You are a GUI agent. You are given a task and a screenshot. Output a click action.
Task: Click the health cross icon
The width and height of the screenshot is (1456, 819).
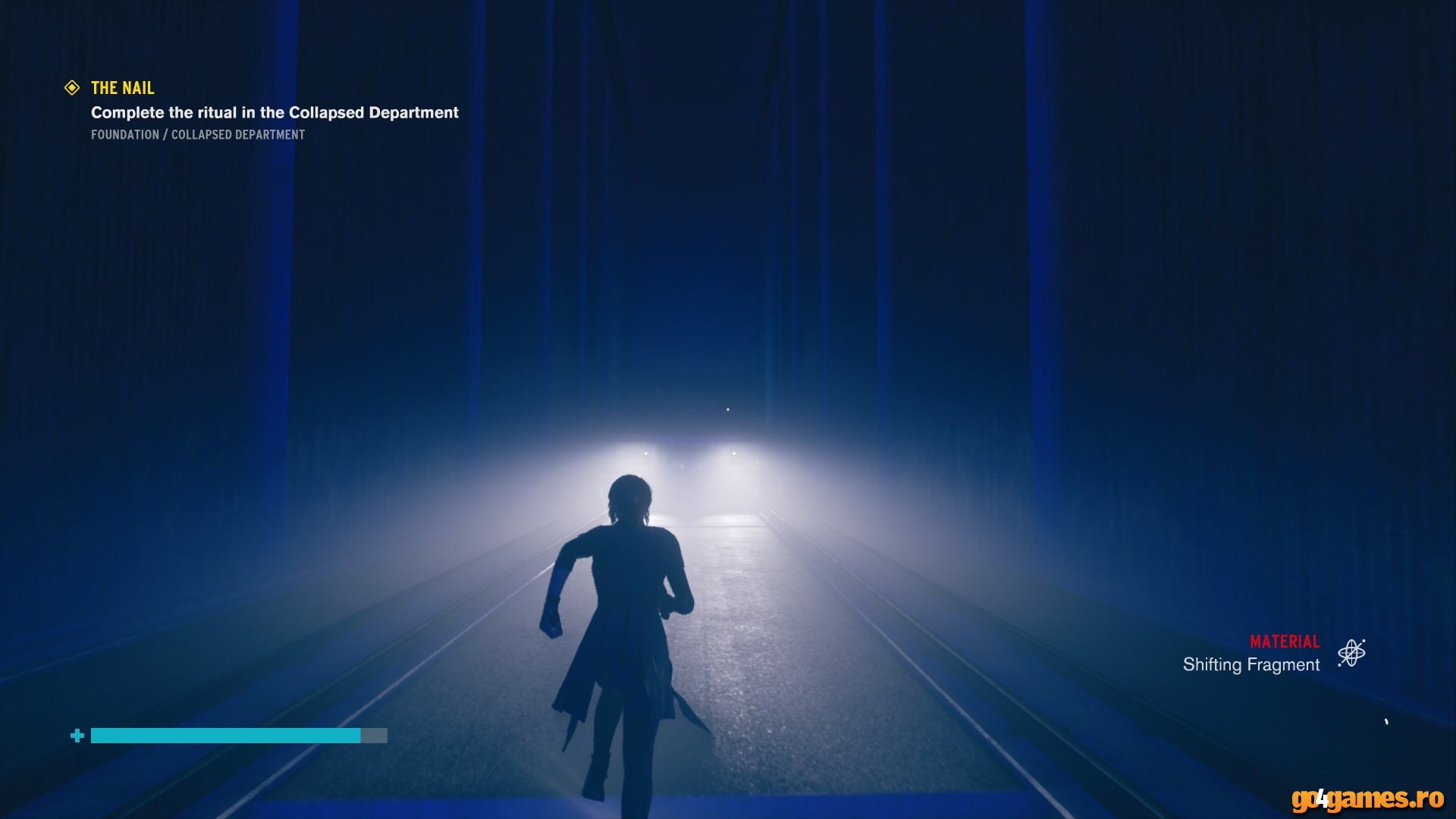77,736
